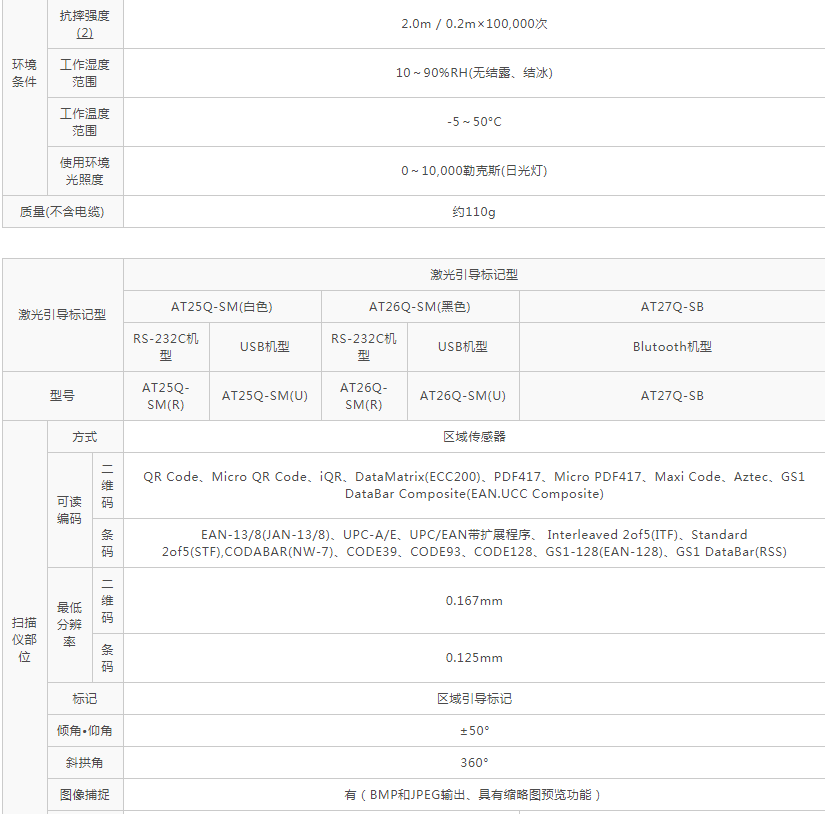Select the ±50° tilt angle value

click(474, 731)
